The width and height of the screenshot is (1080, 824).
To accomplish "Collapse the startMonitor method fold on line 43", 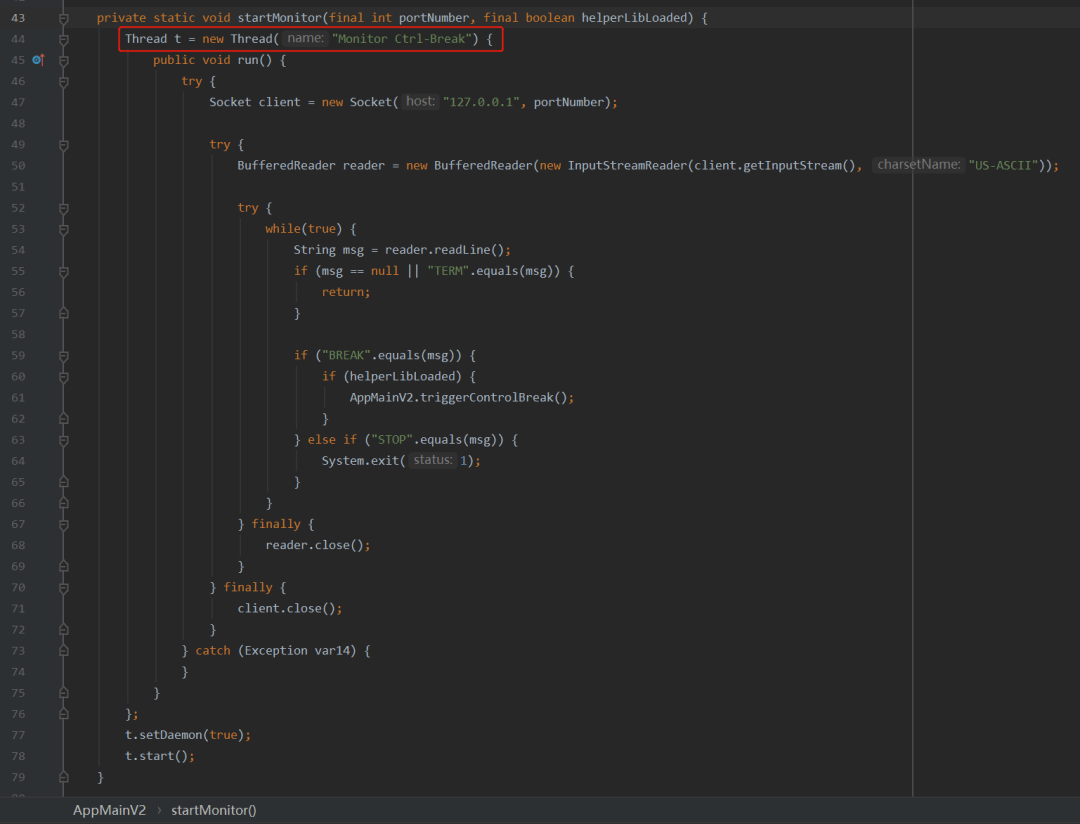I will point(63,19).
